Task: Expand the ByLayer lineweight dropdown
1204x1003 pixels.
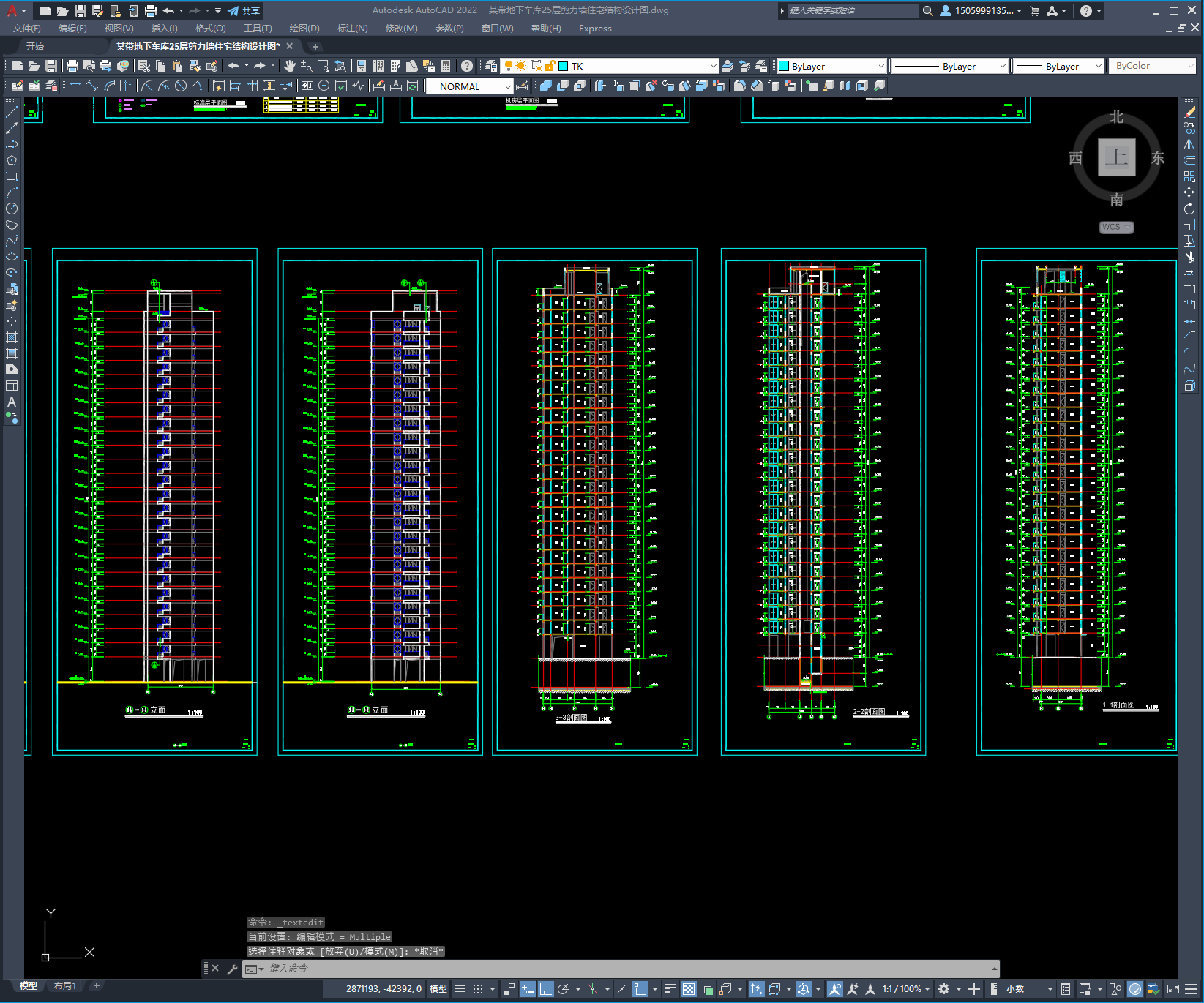Action: (1058, 66)
